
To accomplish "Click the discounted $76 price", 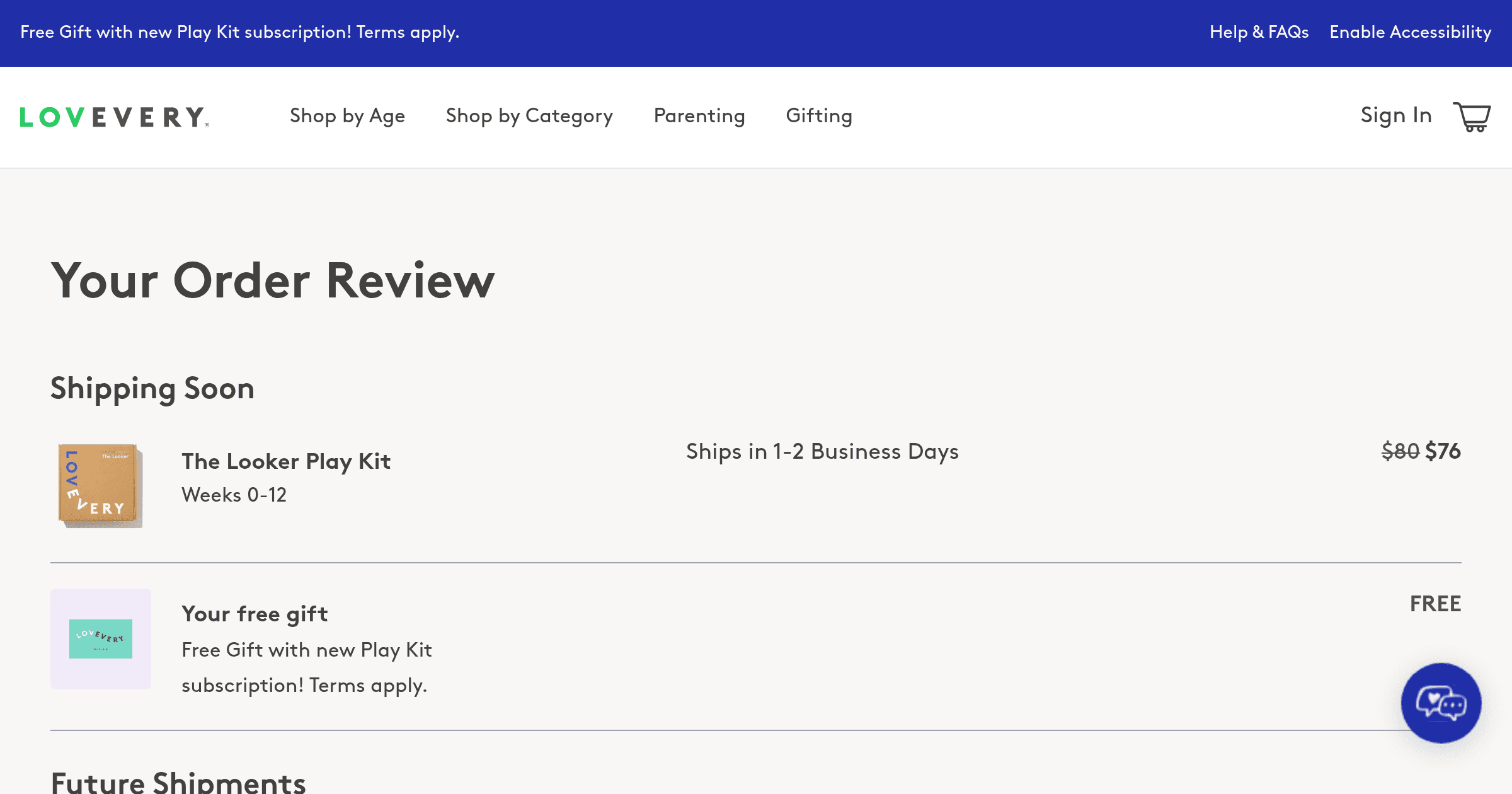I will (1443, 451).
